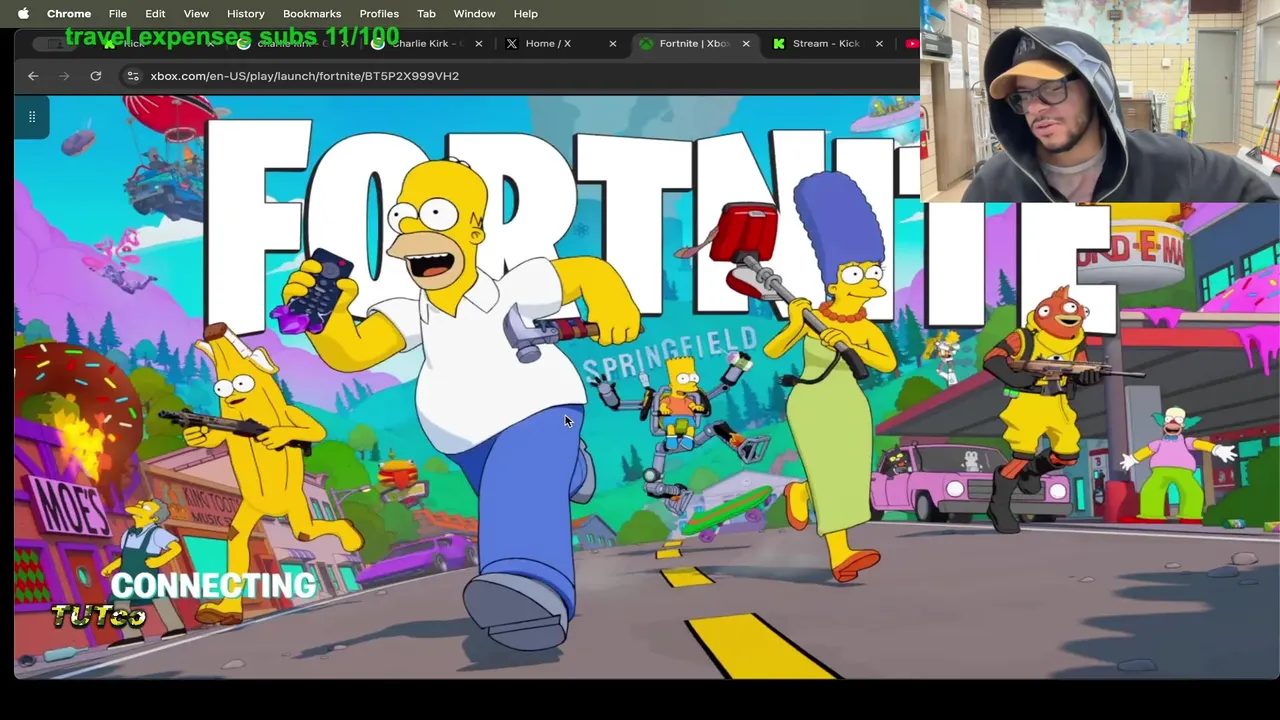Open the Profiles menu
This screenshot has height=720, width=1280.
(379, 14)
